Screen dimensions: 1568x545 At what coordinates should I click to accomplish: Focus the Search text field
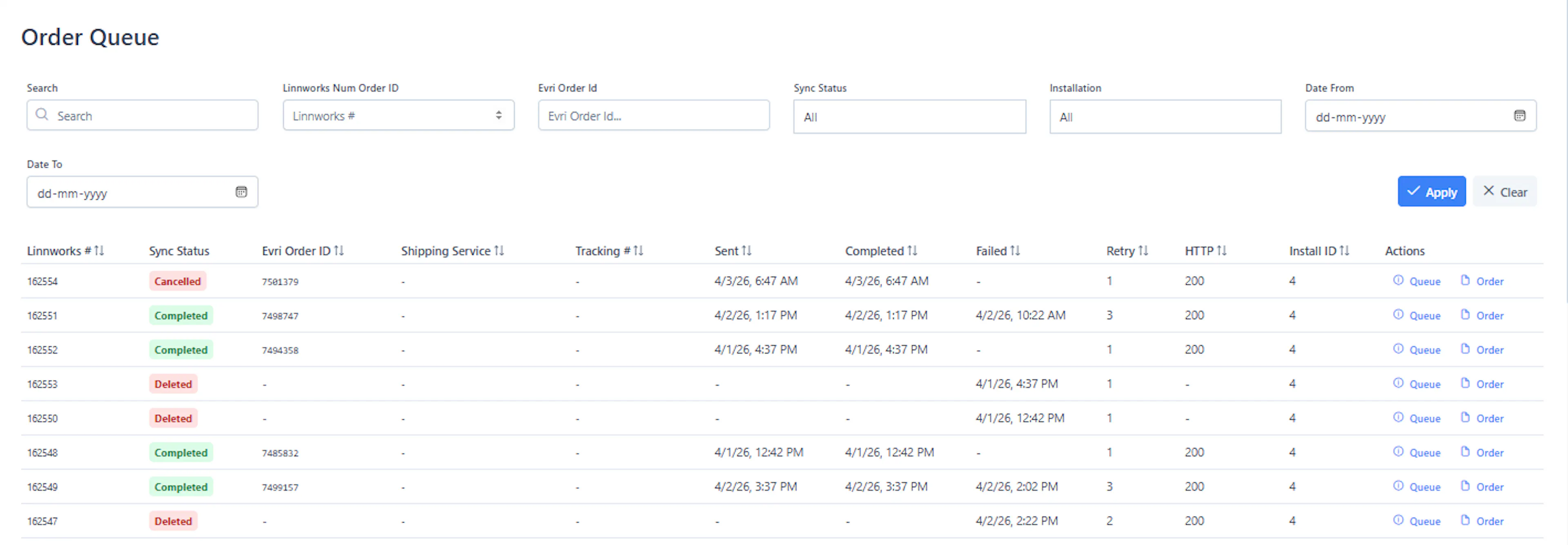coord(143,115)
